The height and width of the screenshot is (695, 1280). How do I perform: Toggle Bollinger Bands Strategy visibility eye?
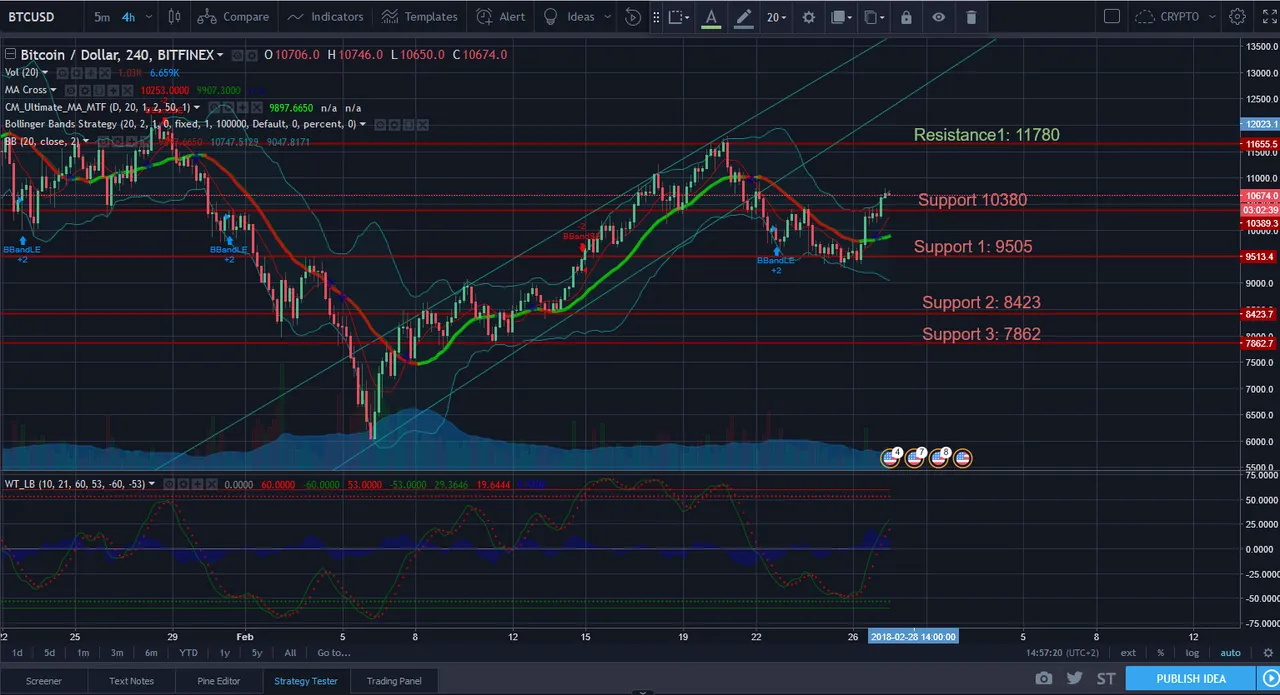(380, 124)
